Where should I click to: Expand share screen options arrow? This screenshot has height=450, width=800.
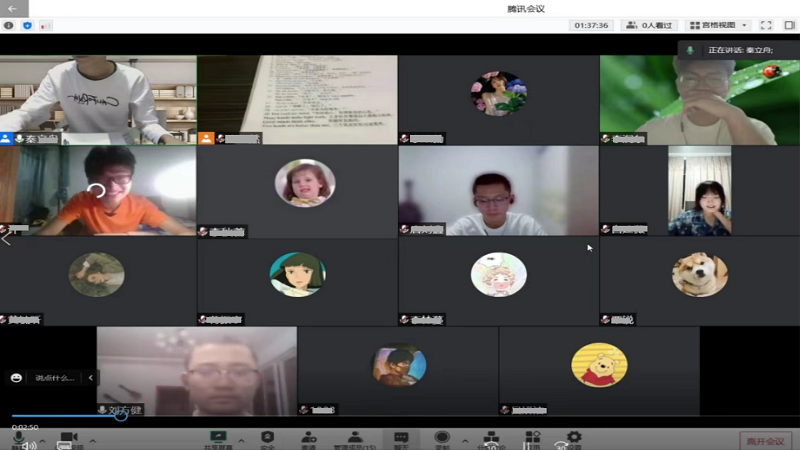241,441
